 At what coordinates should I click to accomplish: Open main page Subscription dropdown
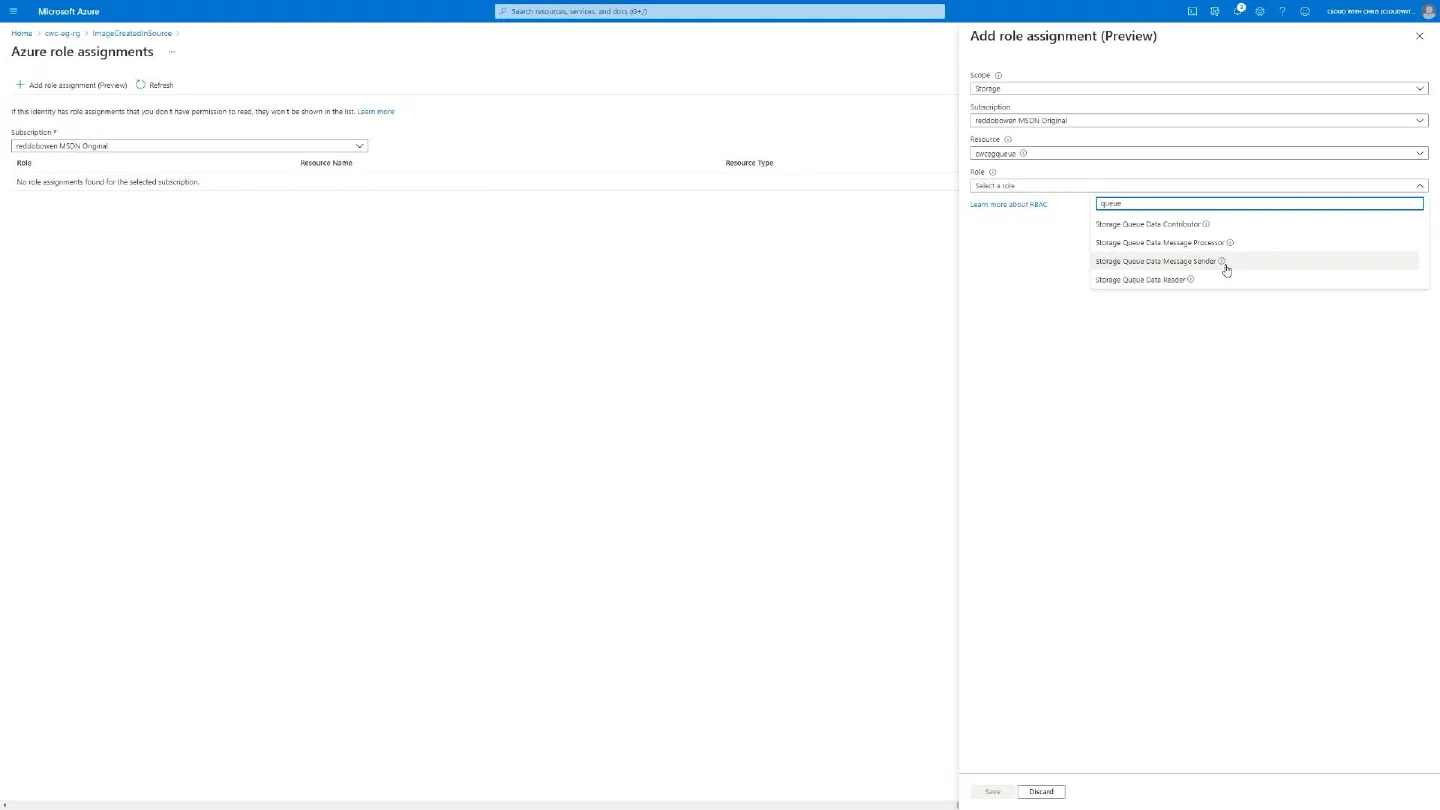click(x=189, y=146)
